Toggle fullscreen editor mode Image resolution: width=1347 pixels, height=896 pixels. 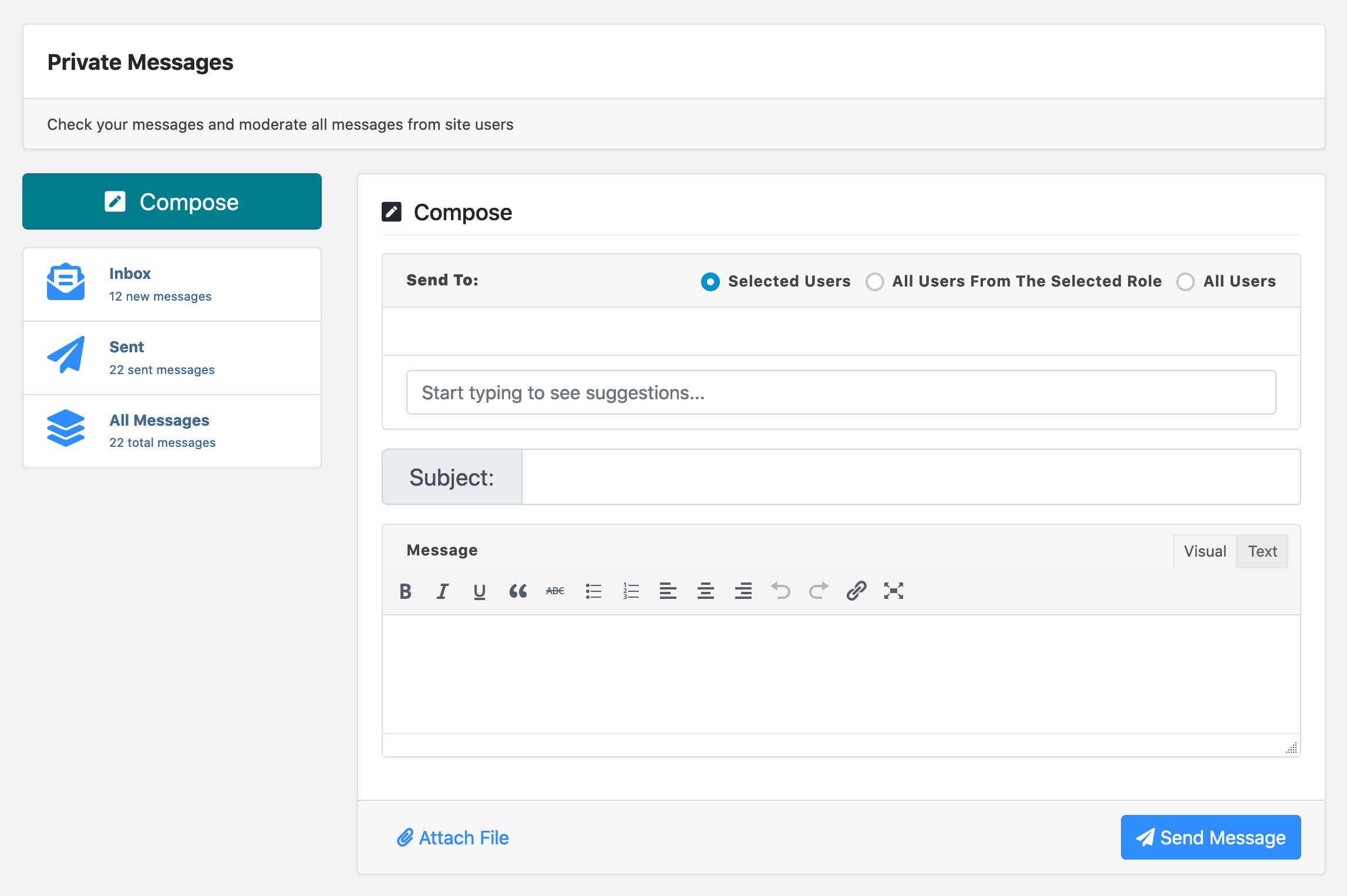point(894,591)
